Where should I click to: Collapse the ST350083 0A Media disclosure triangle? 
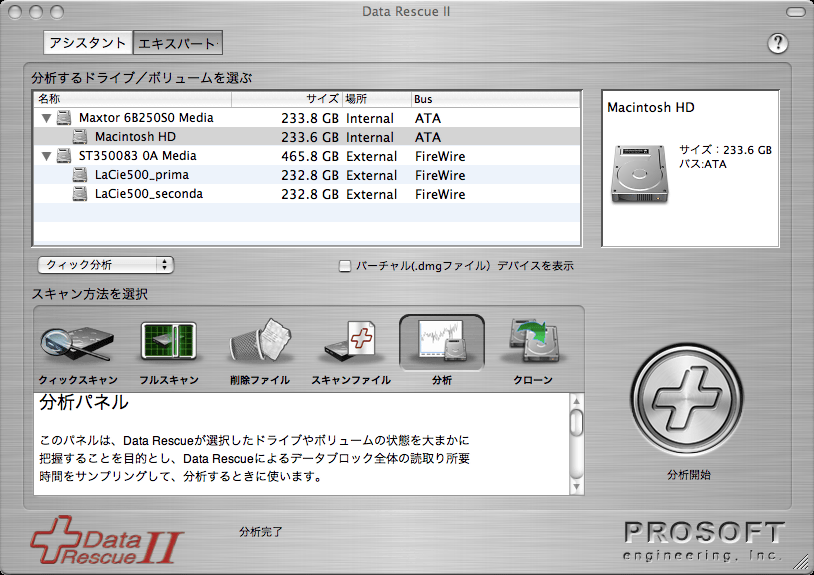pos(46,156)
